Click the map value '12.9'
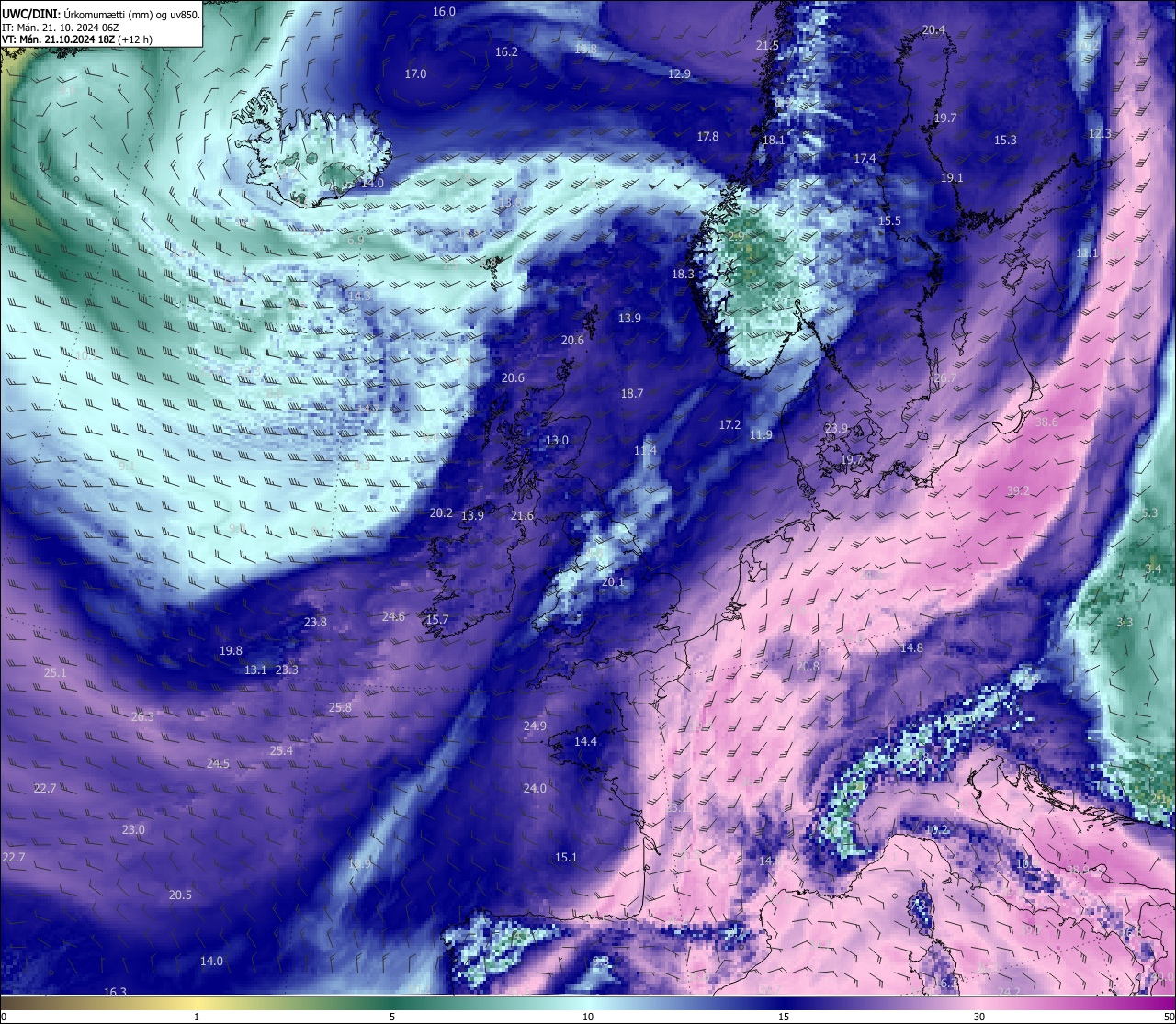The height and width of the screenshot is (1024, 1176). tap(679, 73)
